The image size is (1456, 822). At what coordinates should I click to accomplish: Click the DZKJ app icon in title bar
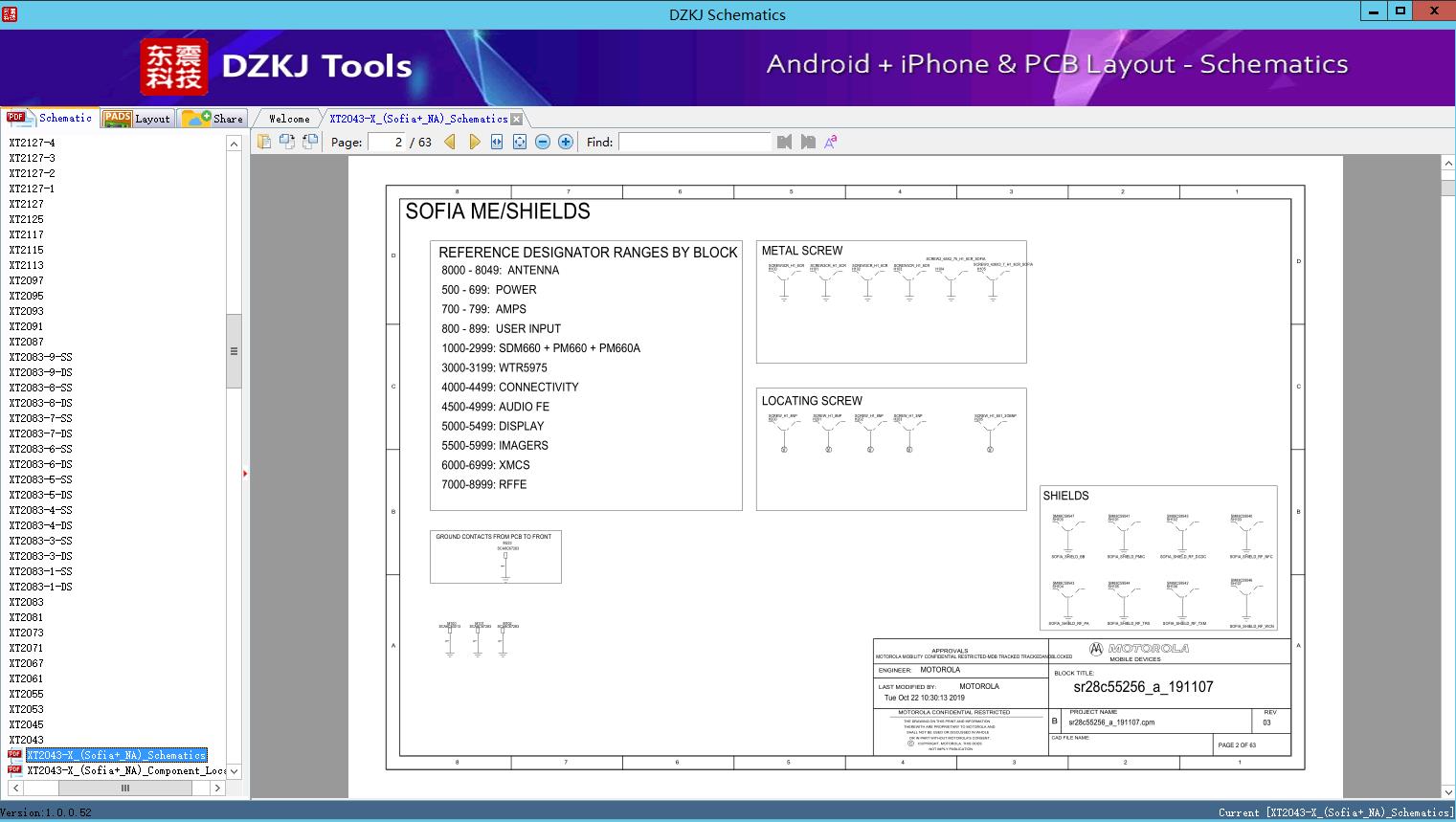click(9, 13)
